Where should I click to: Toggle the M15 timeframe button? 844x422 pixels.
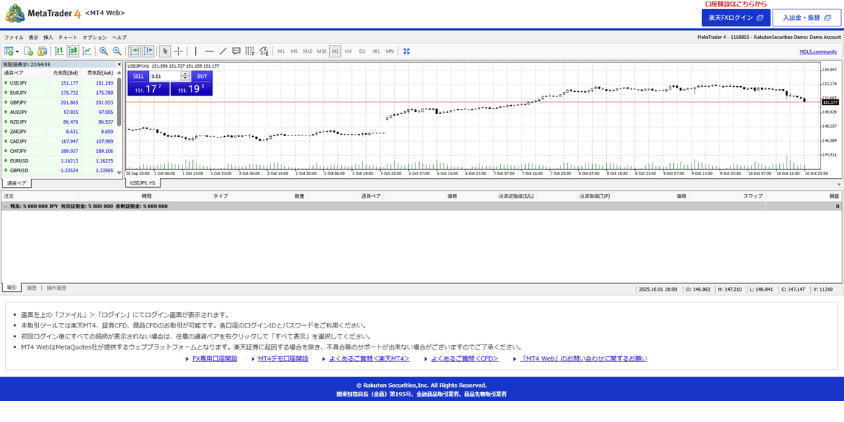tap(307, 51)
